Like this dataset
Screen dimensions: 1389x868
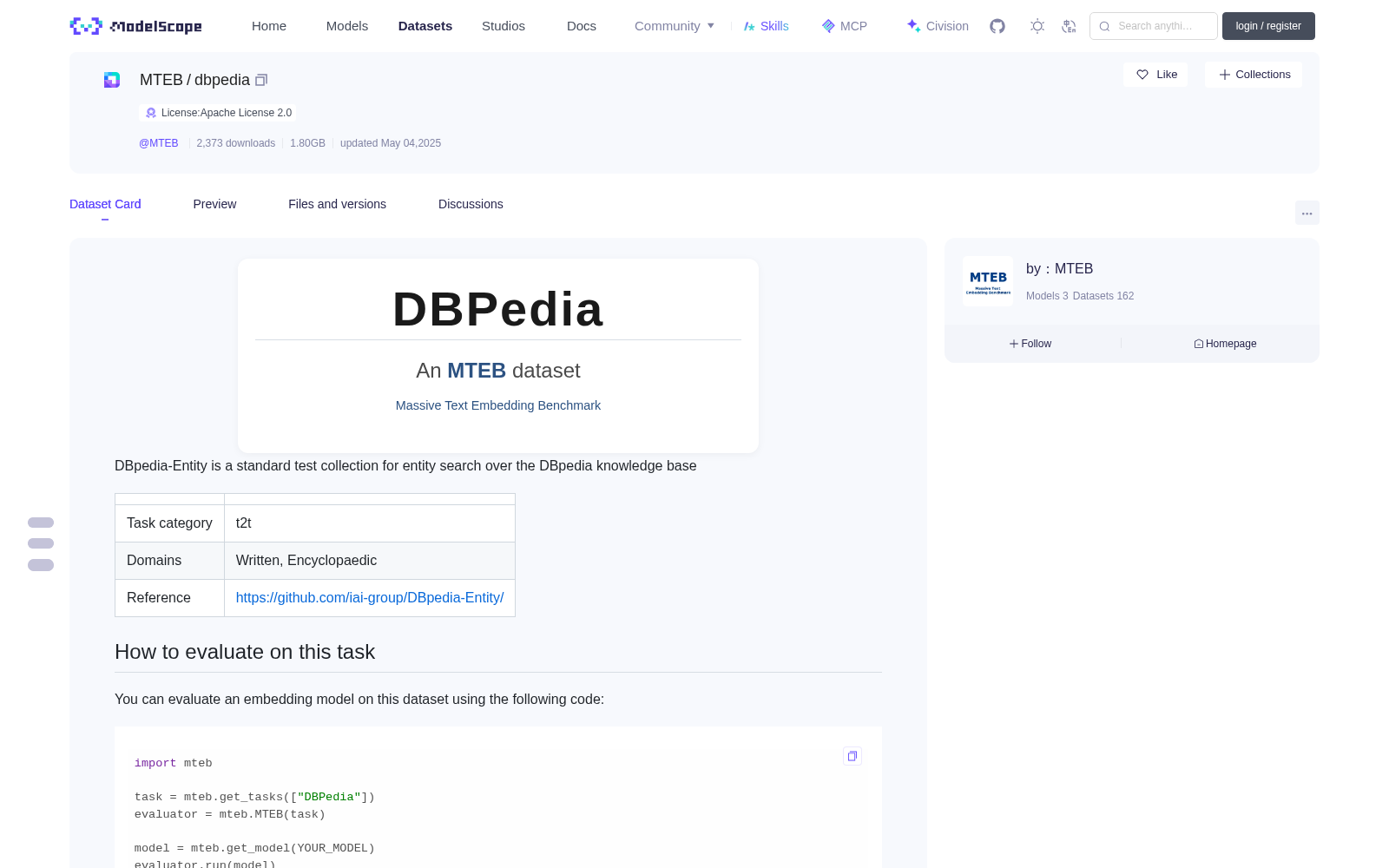pyautogui.click(x=1156, y=75)
